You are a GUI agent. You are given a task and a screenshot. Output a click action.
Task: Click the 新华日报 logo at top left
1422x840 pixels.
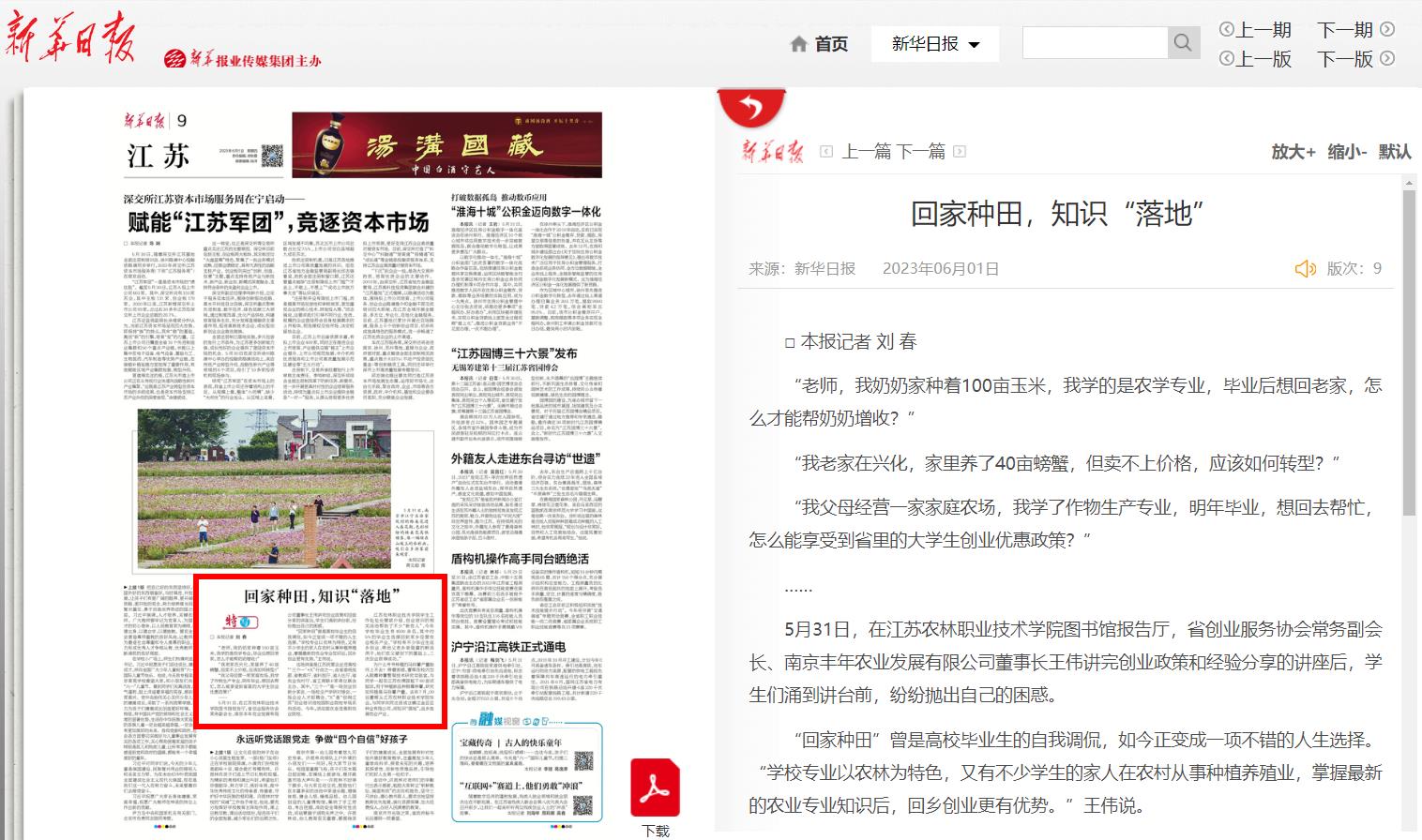[x=70, y=39]
